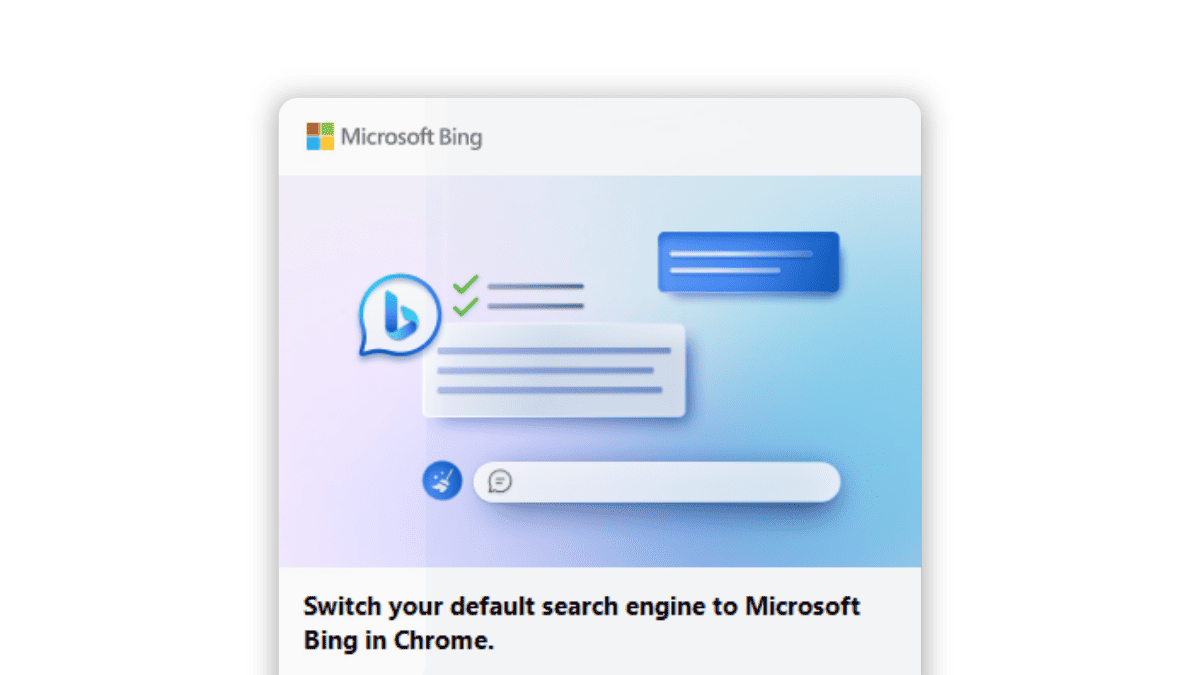Focus the rounded chat input bar
The width and height of the screenshot is (1200, 675).
[x=656, y=482]
